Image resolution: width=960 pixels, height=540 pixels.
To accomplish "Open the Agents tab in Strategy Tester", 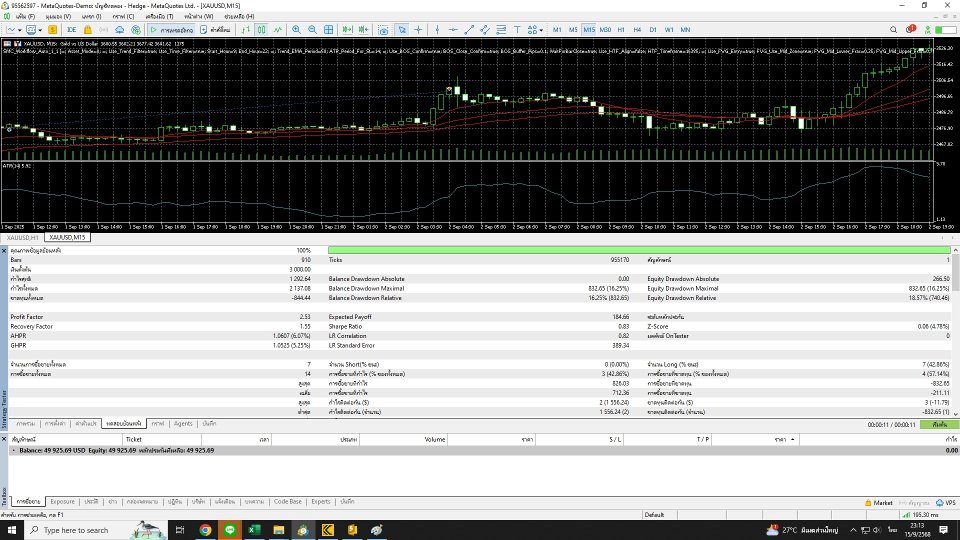I will (x=183, y=424).
